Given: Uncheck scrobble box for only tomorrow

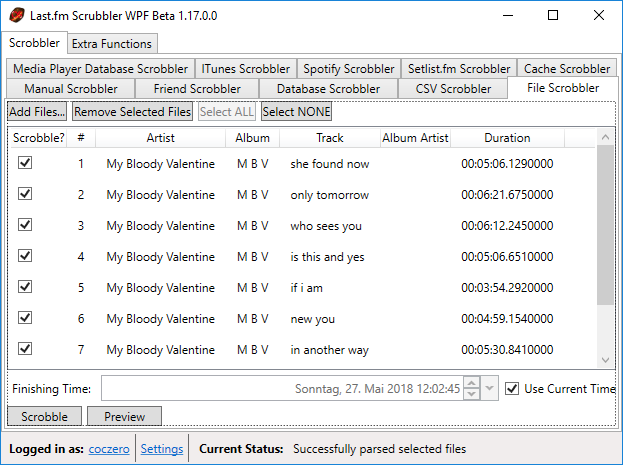Looking at the screenshot, I should pos(25,194).
